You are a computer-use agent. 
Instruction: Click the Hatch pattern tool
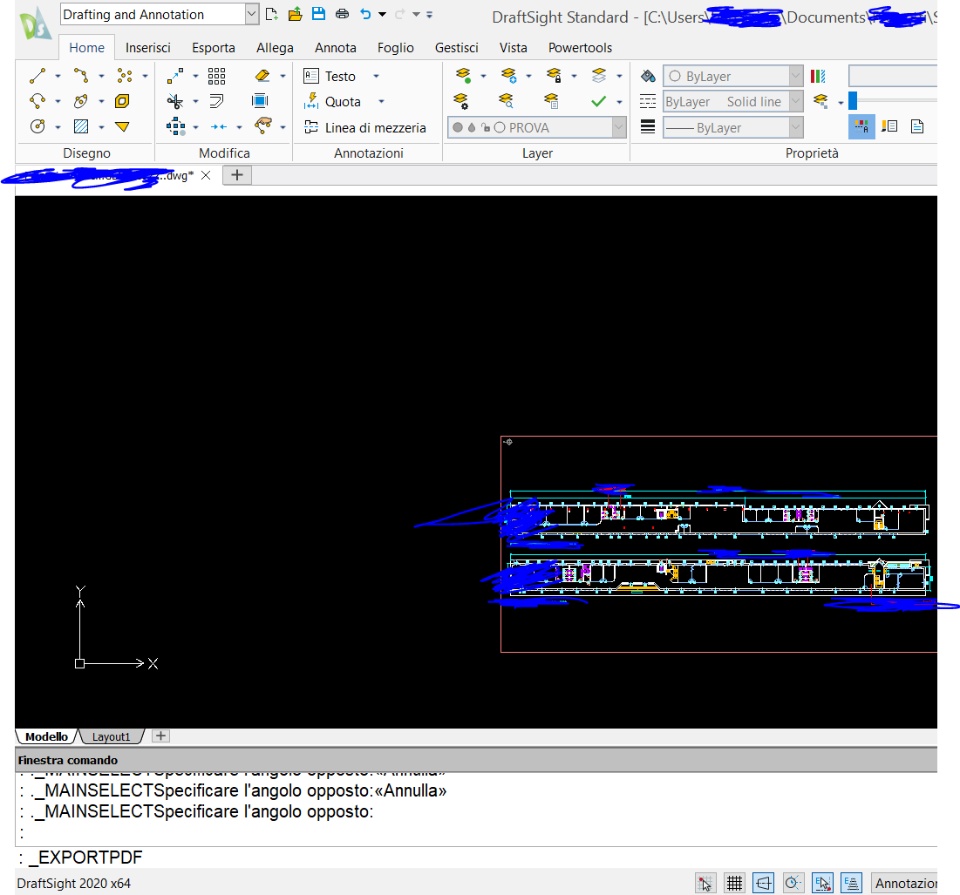click(x=81, y=127)
